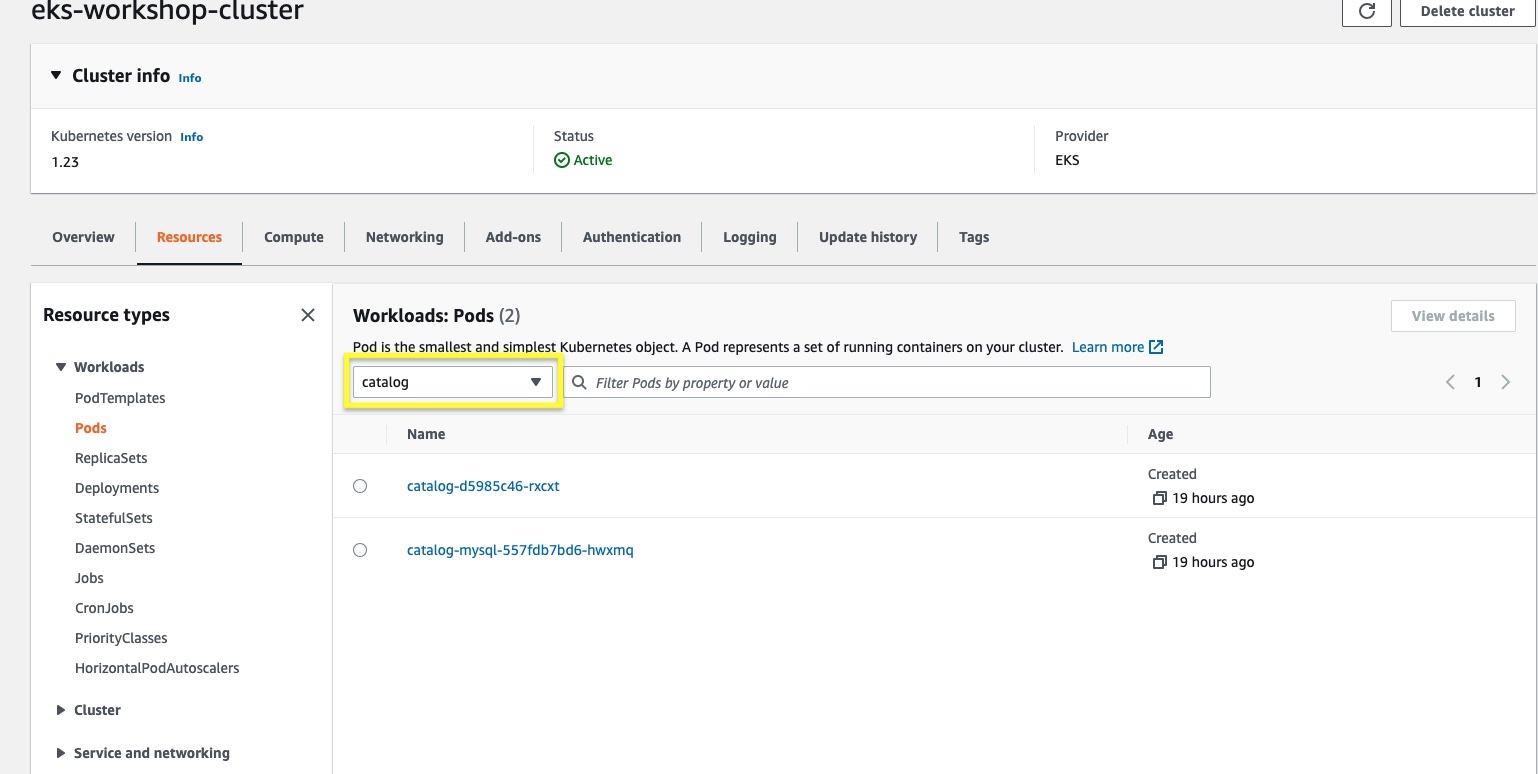This screenshot has width=1538, height=774.
Task: Open the Add-ons tab
Action: click(513, 237)
